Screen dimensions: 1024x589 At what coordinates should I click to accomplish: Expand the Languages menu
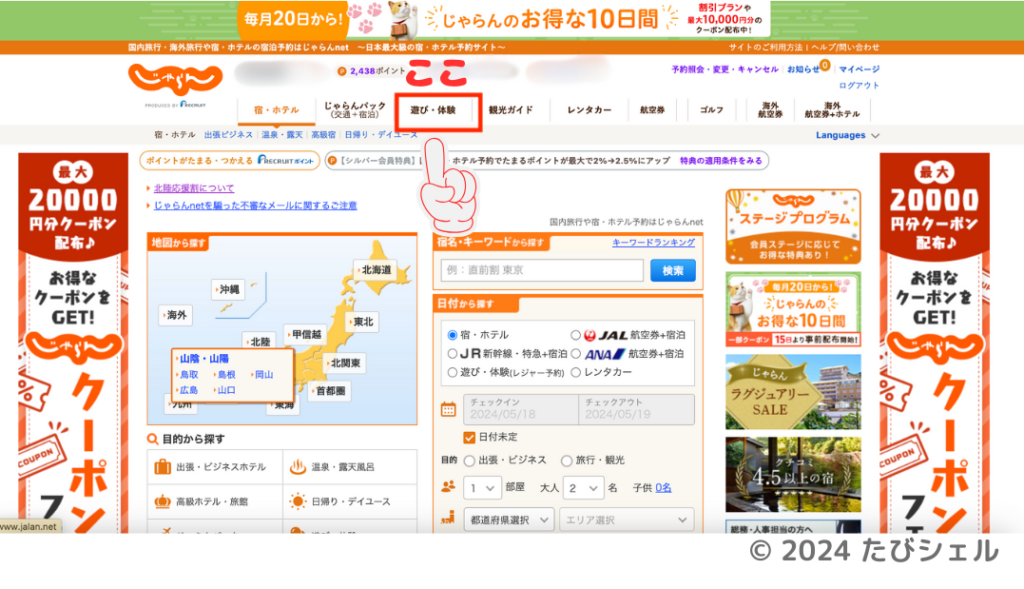[847, 135]
